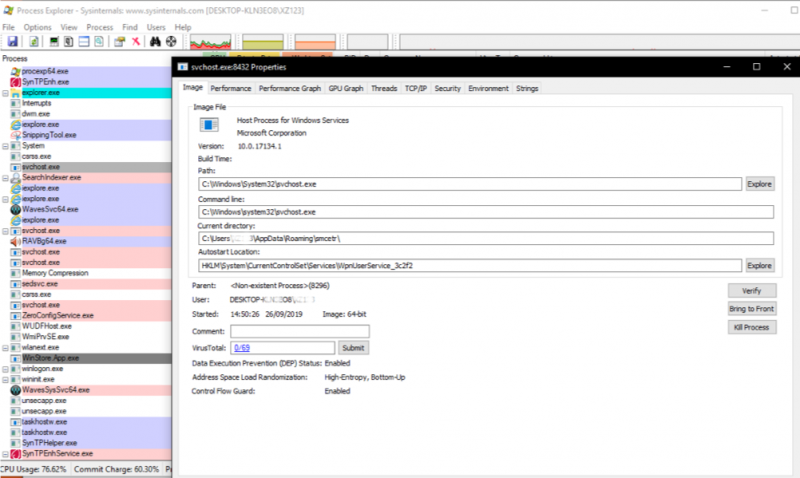This screenshot has width=800, height=478.
Task: Collapse the SynTPEnhService.exe tree node
Action: coord(5,454)
